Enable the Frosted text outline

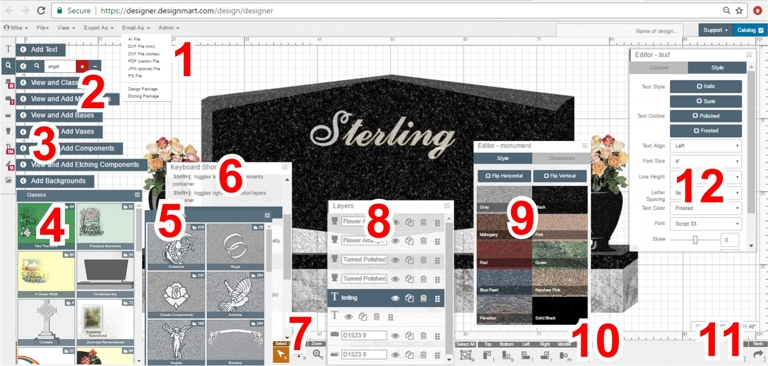pyautogui.click(x=705, y=131)
